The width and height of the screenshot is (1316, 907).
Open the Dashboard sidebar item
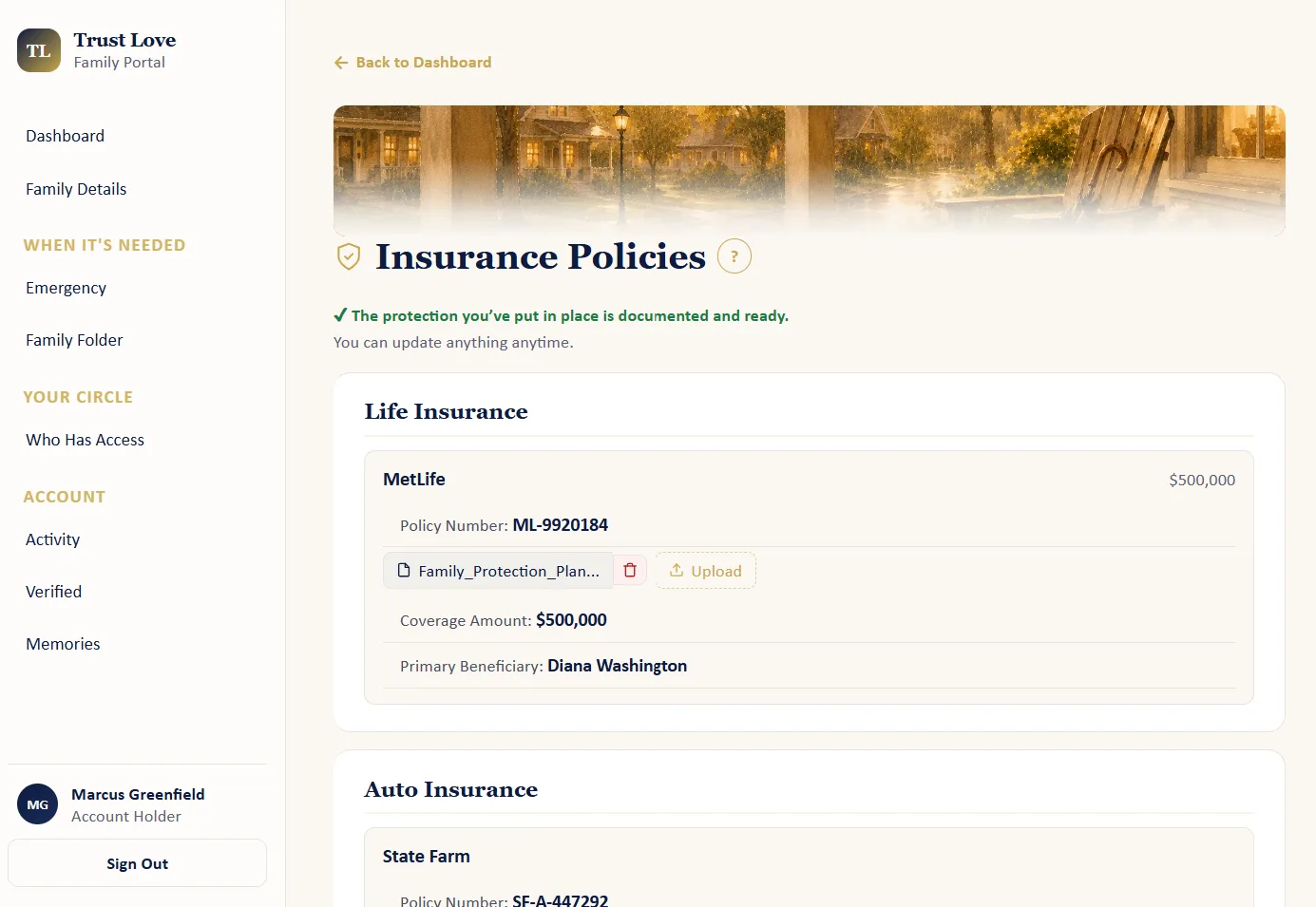click(x=65, y=136)
